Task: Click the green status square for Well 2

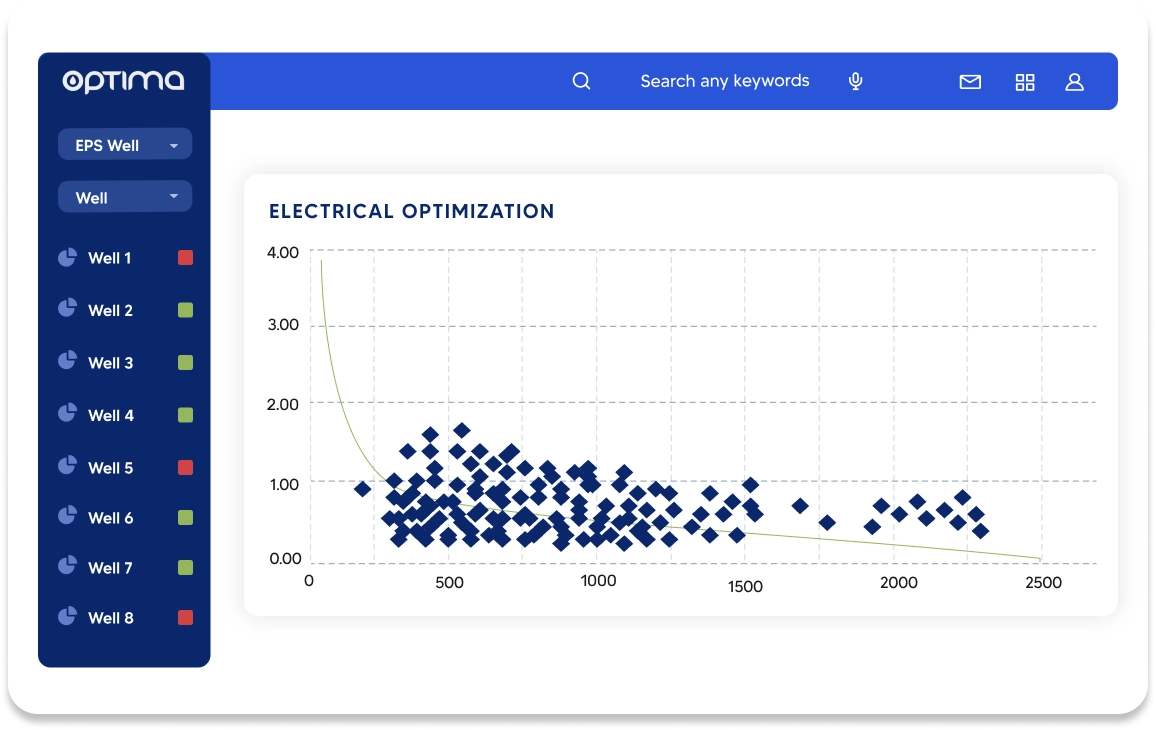Action: click(186, 310)
